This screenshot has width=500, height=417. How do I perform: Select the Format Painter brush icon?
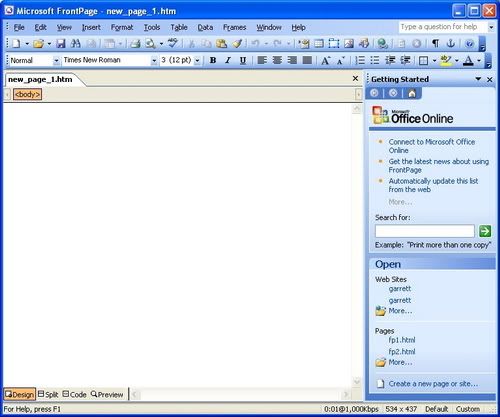[x=237, y=44]
